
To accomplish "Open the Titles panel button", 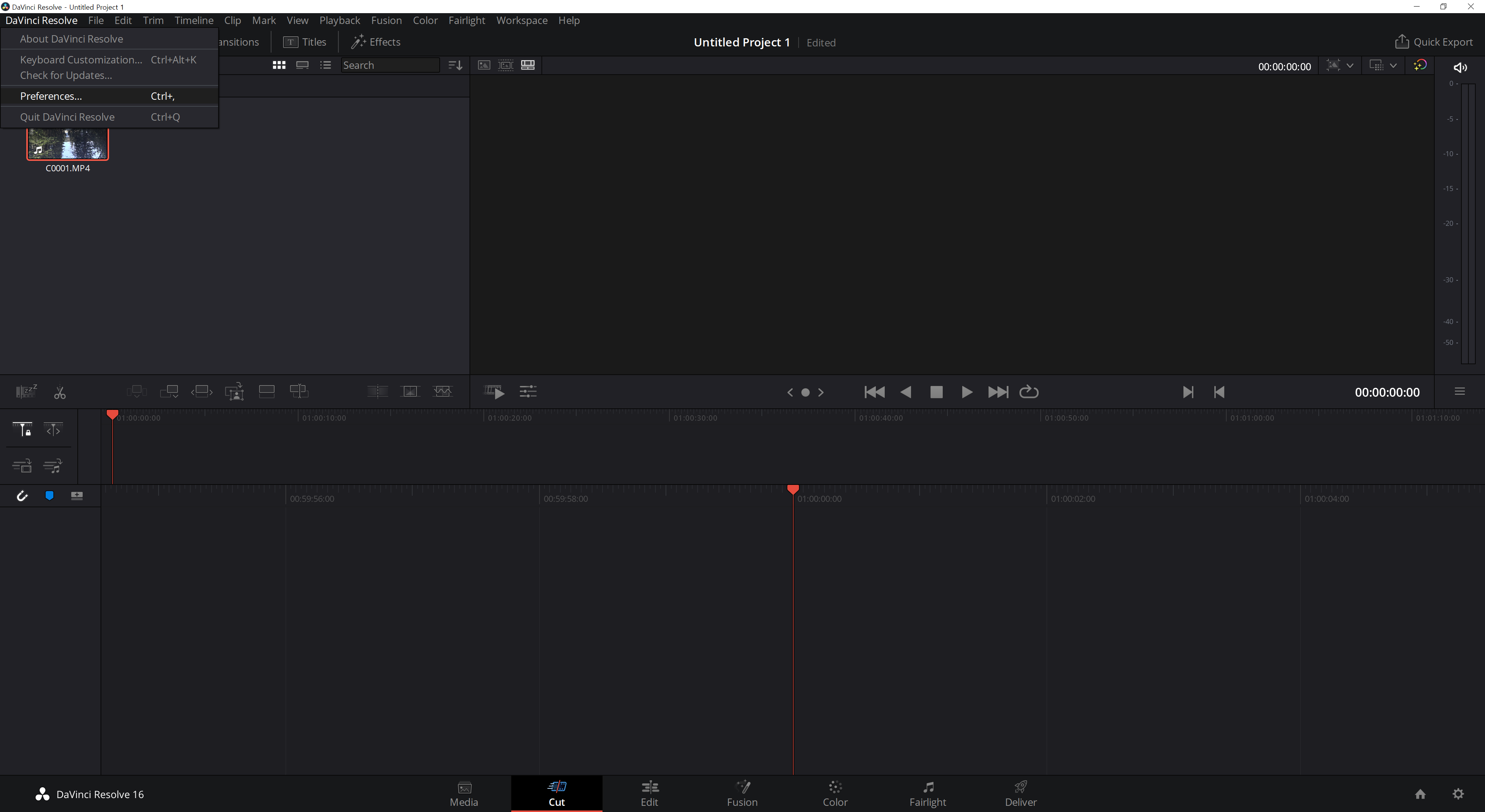I will 305,42.
